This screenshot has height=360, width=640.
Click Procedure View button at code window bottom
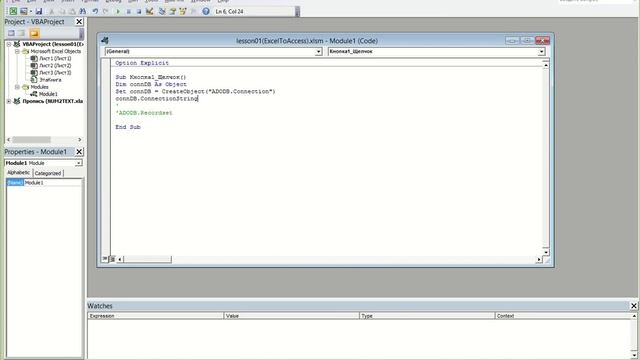pos(105,259)
